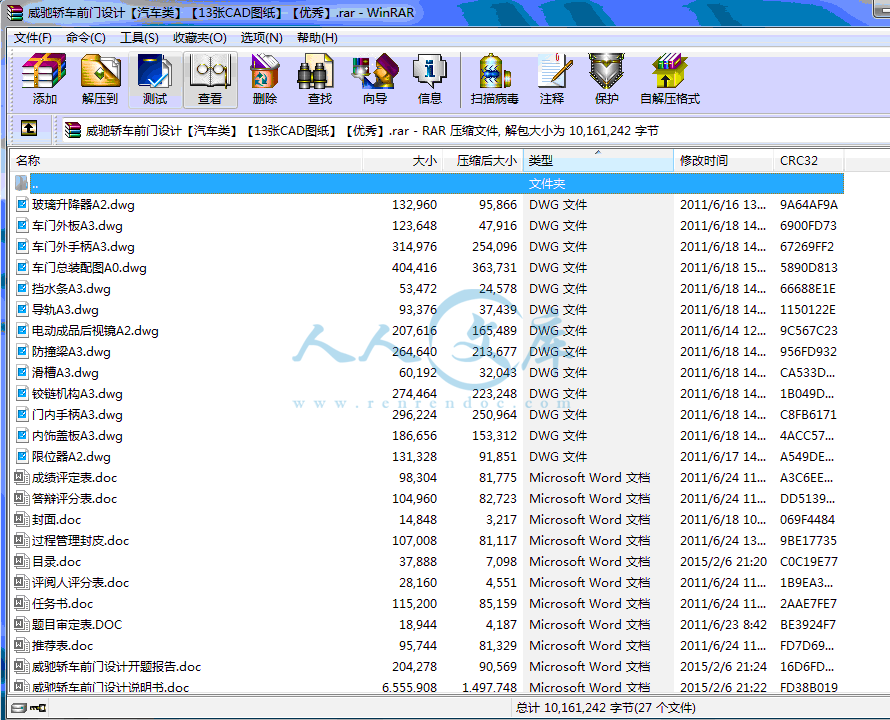890x720 pixels.
Task: Select the parent folder '..' icon
Action: click(x=22, y=183)
